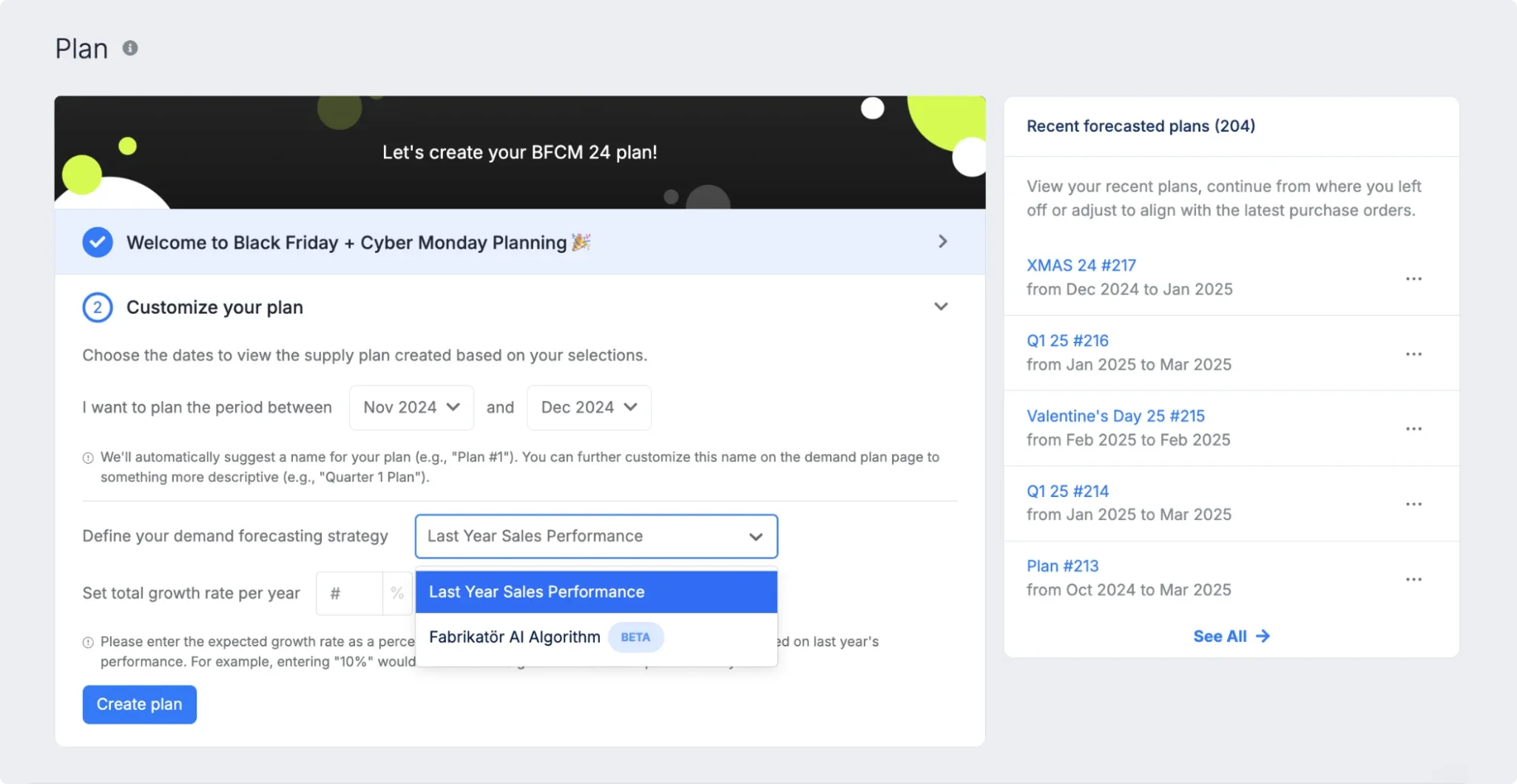Screen dimensions: 1517x784
Task: Open more options for Plan #213
Action: 1413,579
